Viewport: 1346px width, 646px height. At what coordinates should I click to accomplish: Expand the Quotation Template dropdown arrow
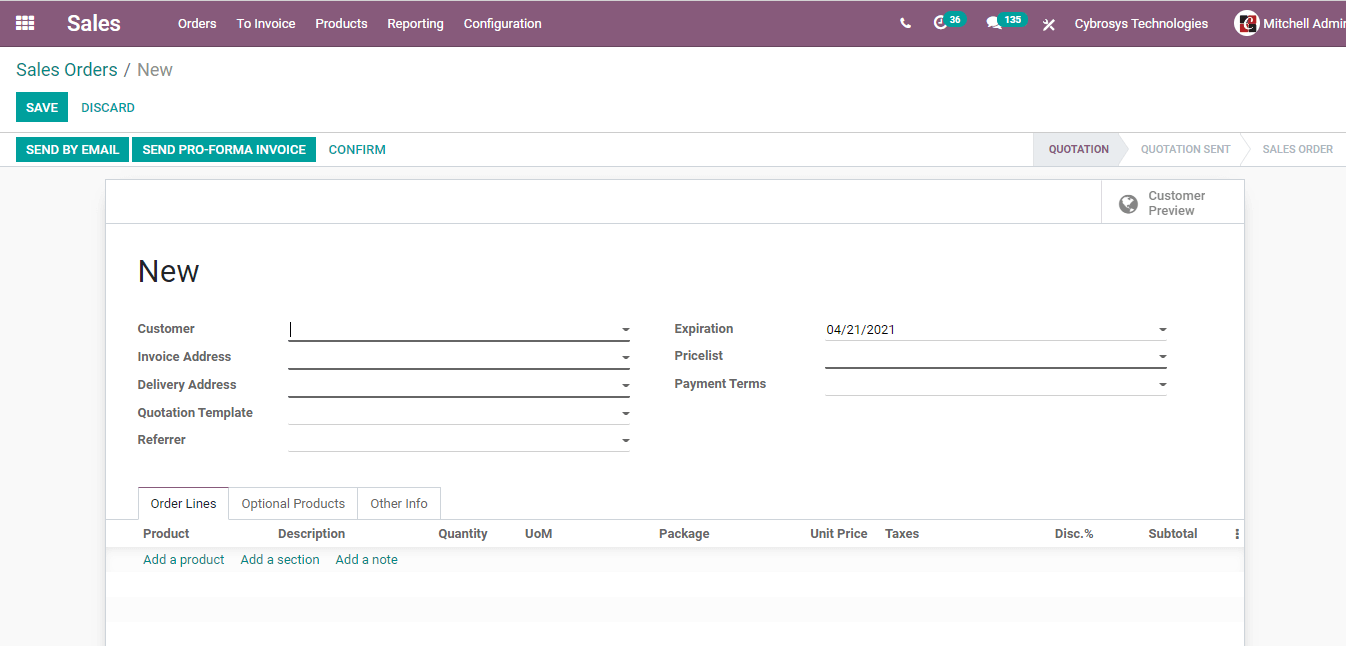pyautogui.click(x=625, y=414)
